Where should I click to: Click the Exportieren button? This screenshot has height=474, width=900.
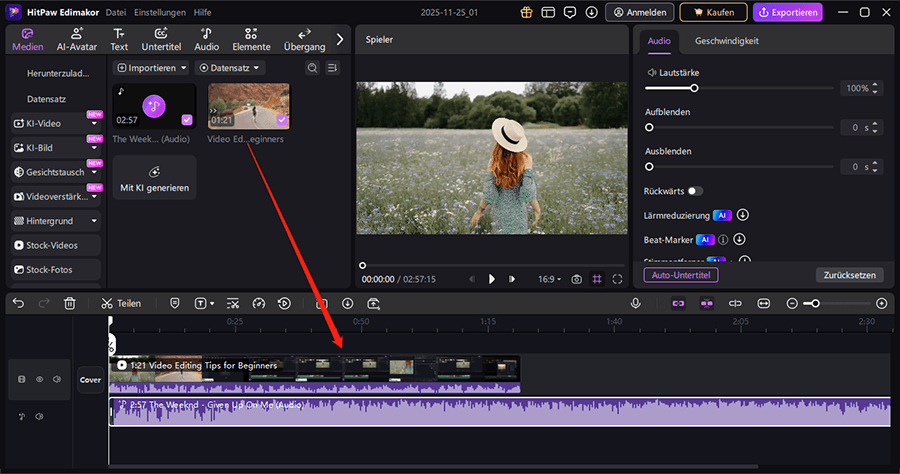(x=788, y=13)
